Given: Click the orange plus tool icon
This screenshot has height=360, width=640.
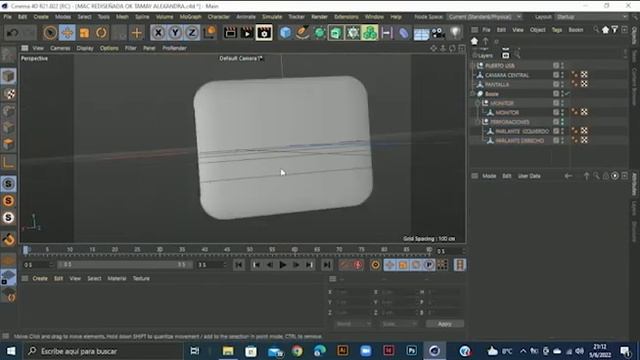Looking at the screenshot, I should pyautogui.click(x=137, y=33).
